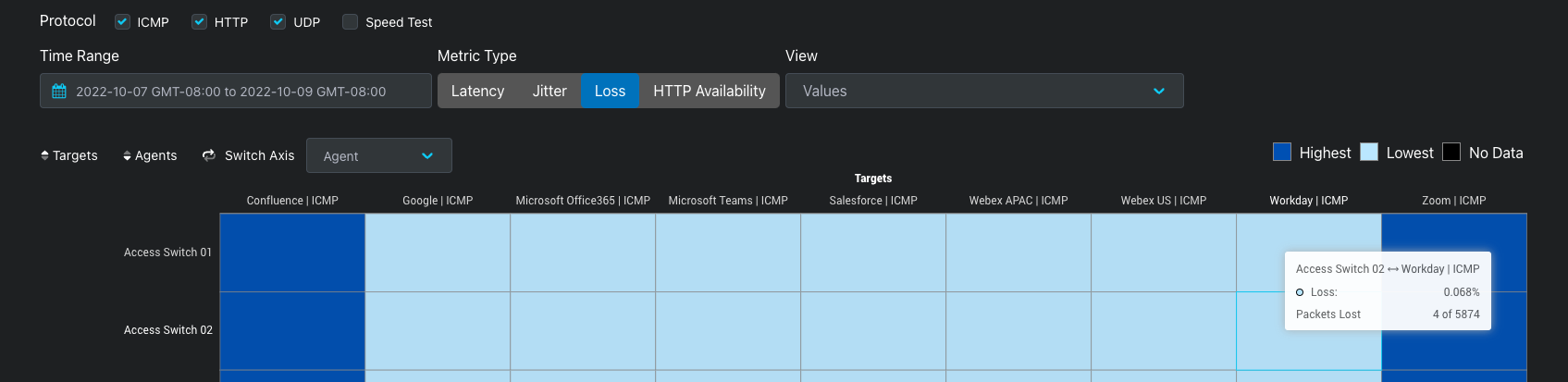1568x382 pixels.
Task: Open the Agent dropdown
Action: (x=379, y=155)
